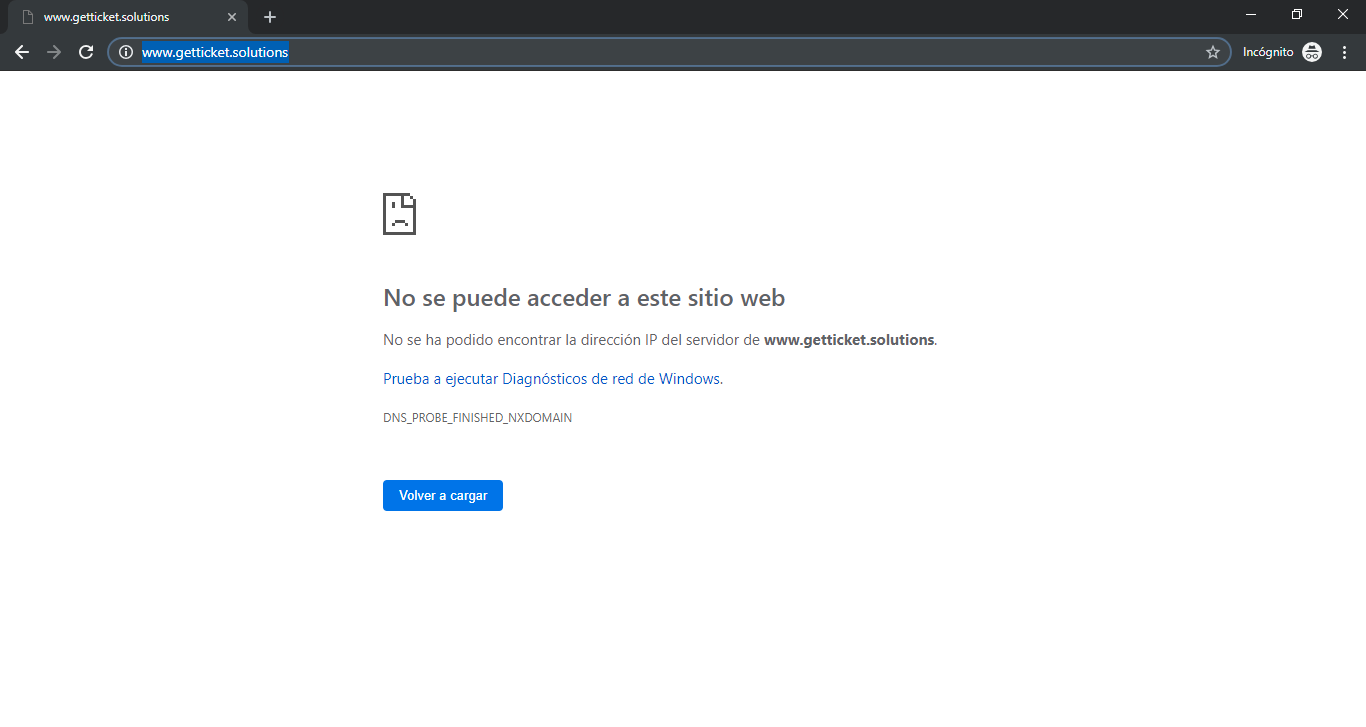Close the Chrome window
Screen dimensions: 1366x727
pos(1343,14)
